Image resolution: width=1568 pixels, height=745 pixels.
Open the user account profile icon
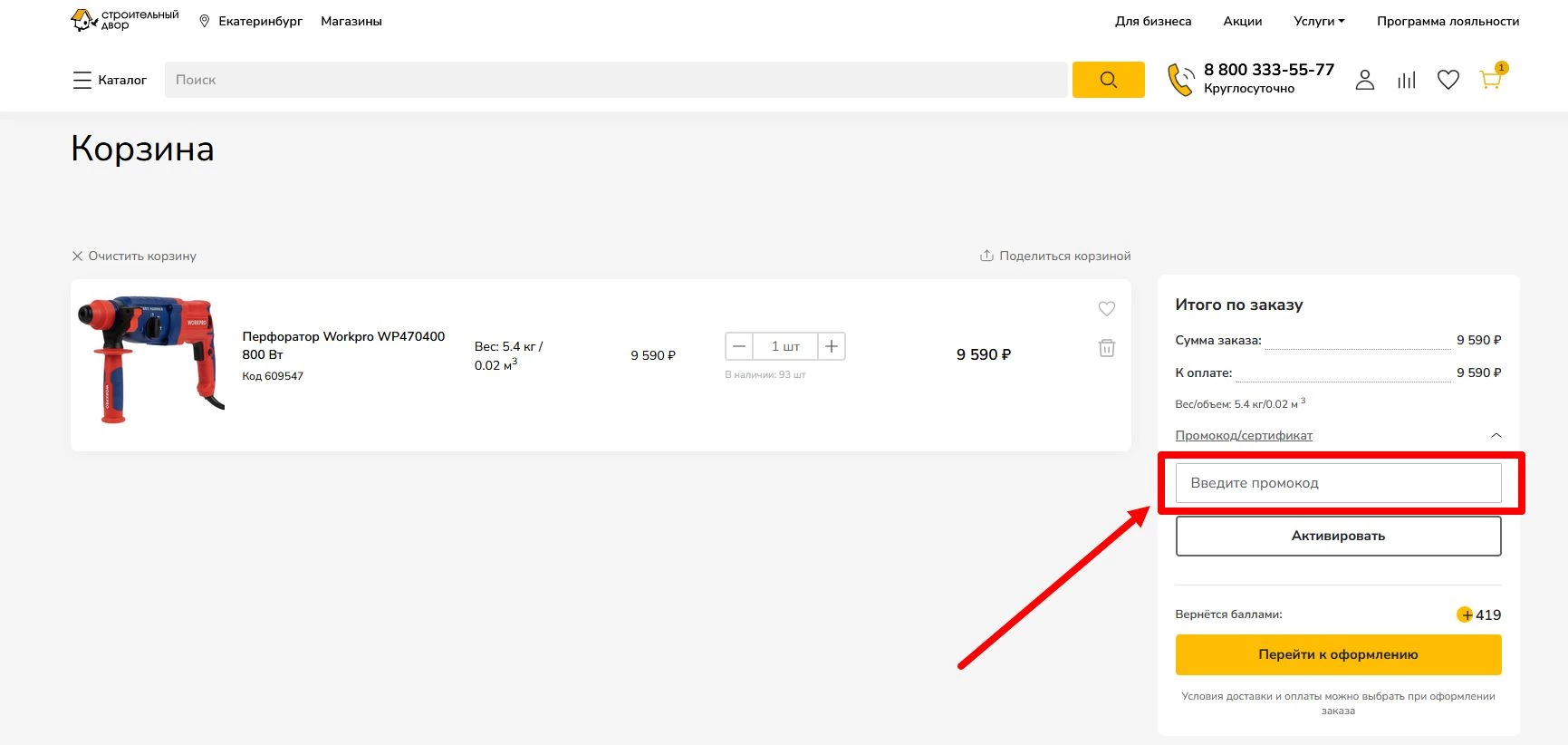pyautogui.click(x=1364, y=80)
